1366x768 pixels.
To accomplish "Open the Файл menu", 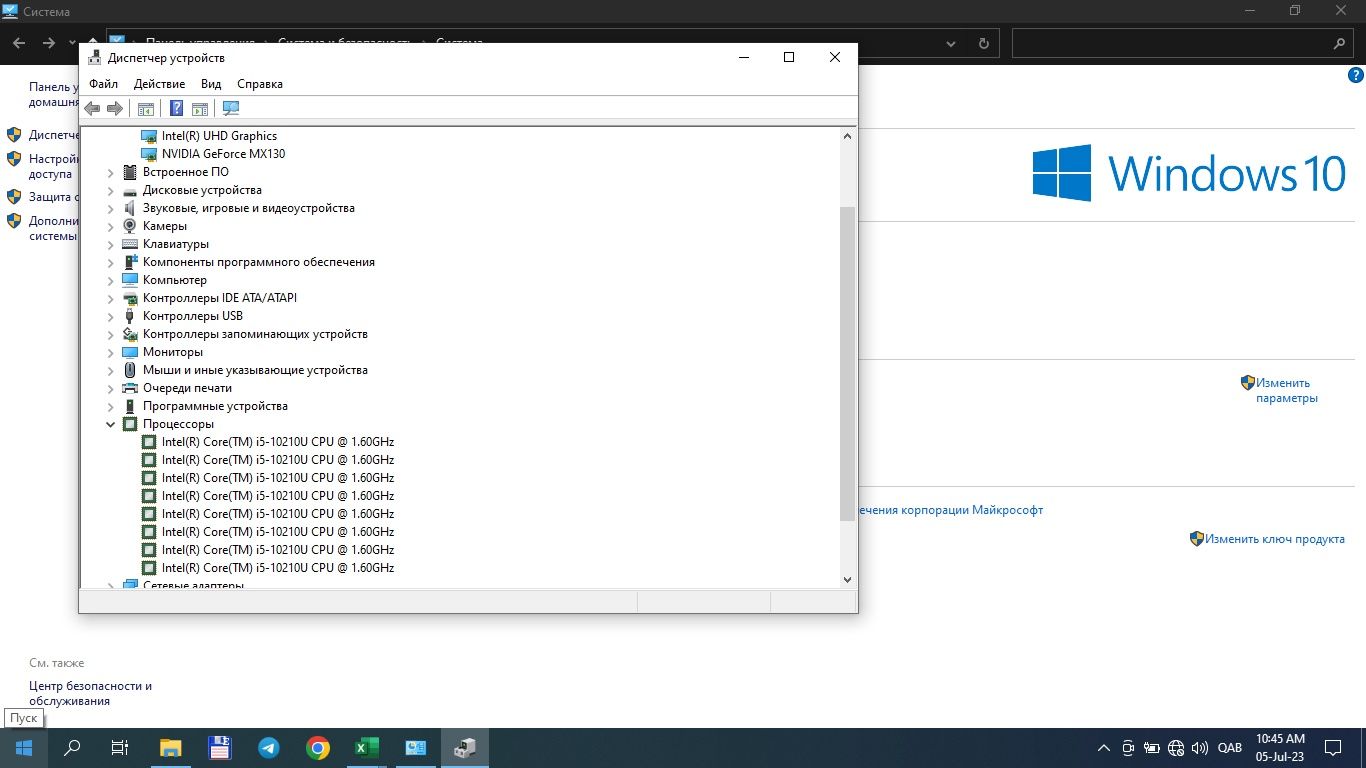I will point(103,84).
